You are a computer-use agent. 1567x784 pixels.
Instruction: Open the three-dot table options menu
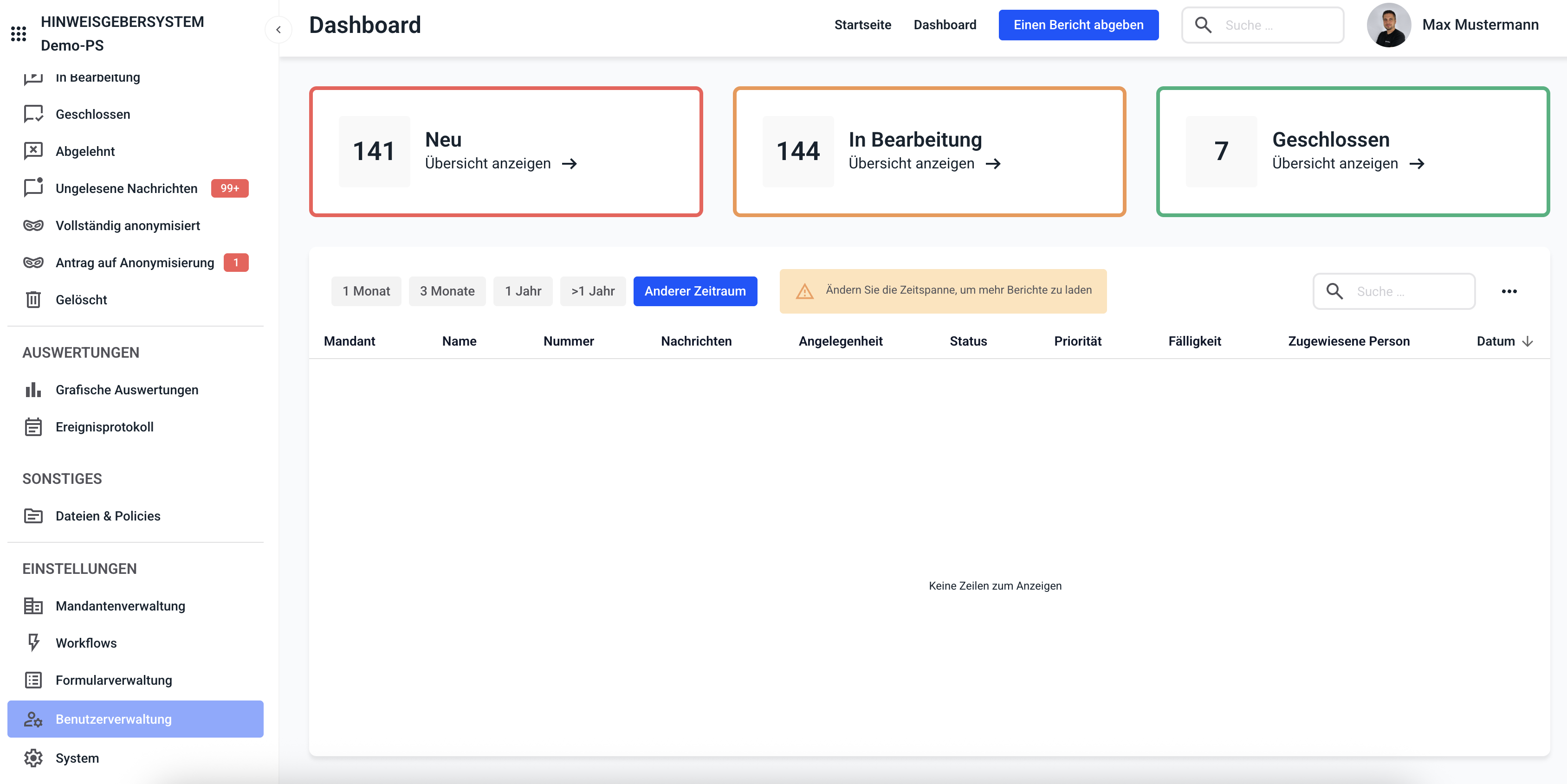pos(1509,291)
